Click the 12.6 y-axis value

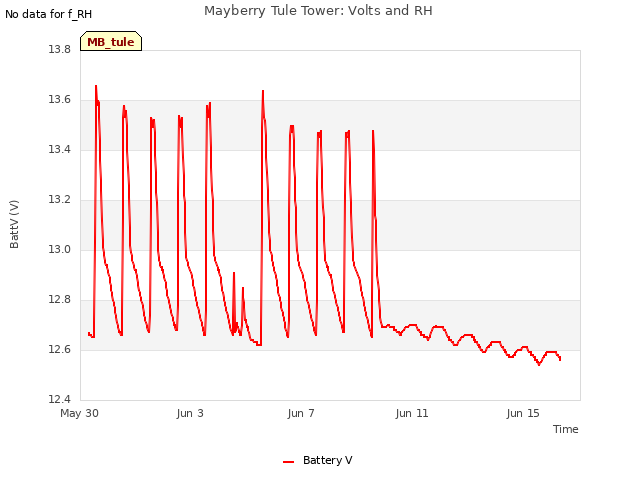(x=60, y=349)
